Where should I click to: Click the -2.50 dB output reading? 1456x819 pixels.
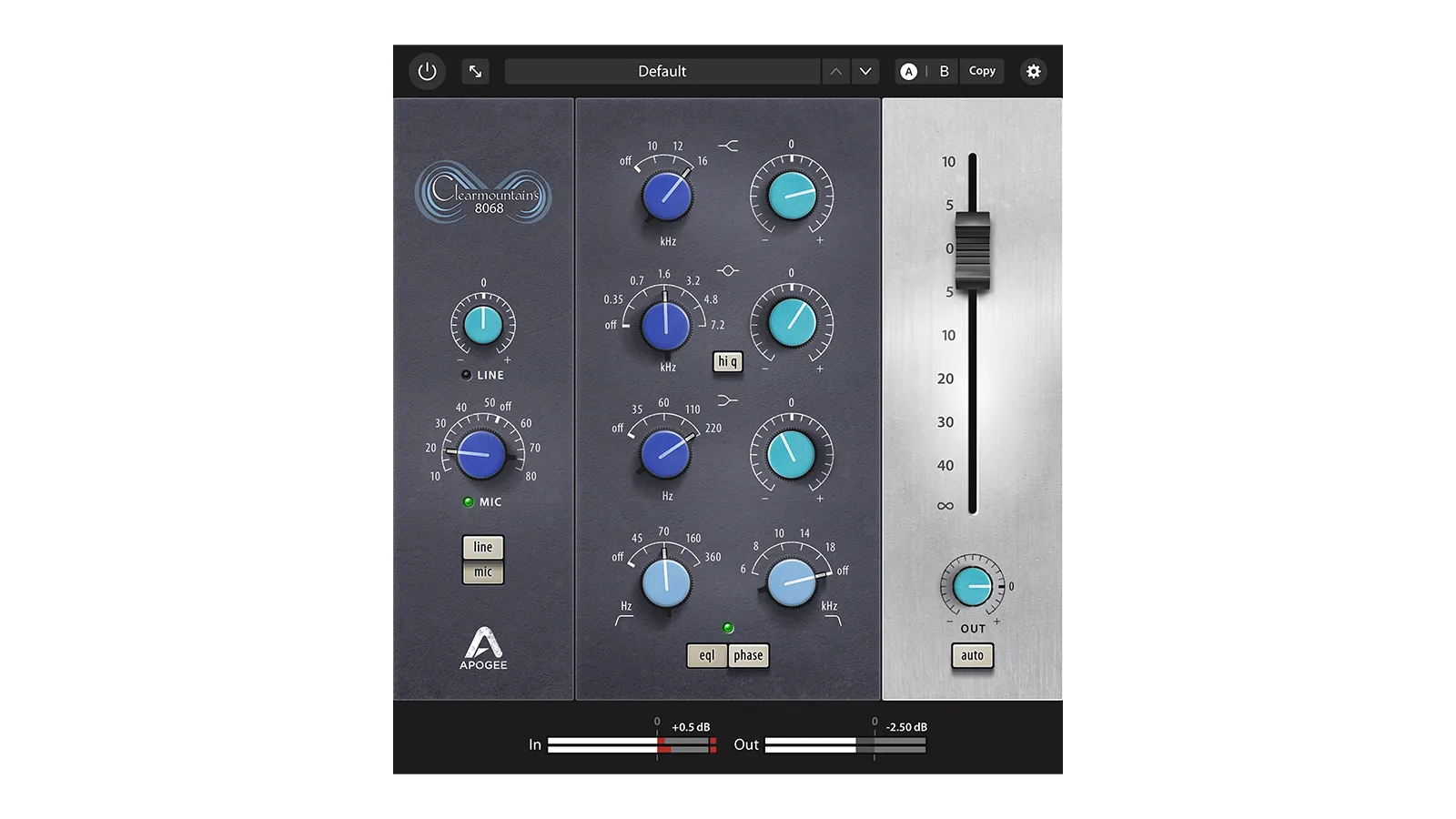pos(906,727)
